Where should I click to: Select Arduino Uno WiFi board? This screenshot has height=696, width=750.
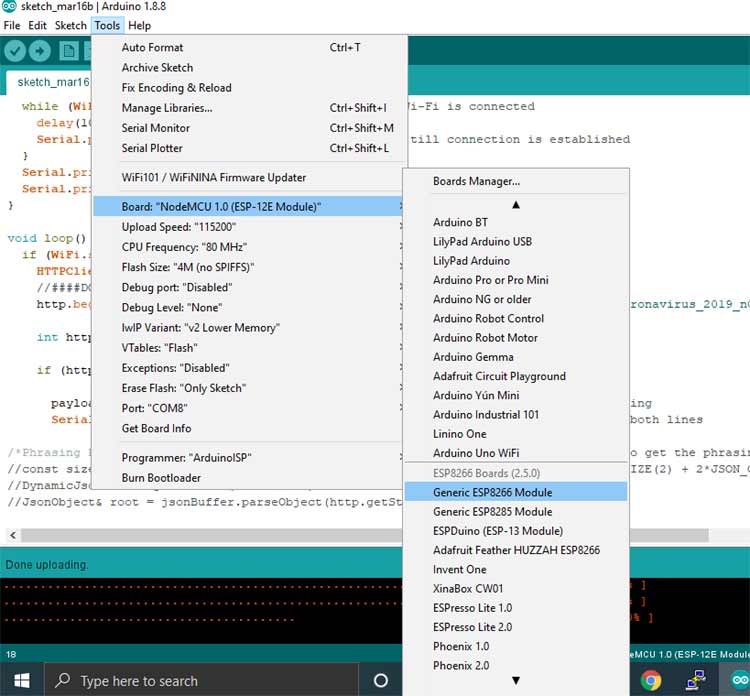pyautogui.click(x=516, y=453)
